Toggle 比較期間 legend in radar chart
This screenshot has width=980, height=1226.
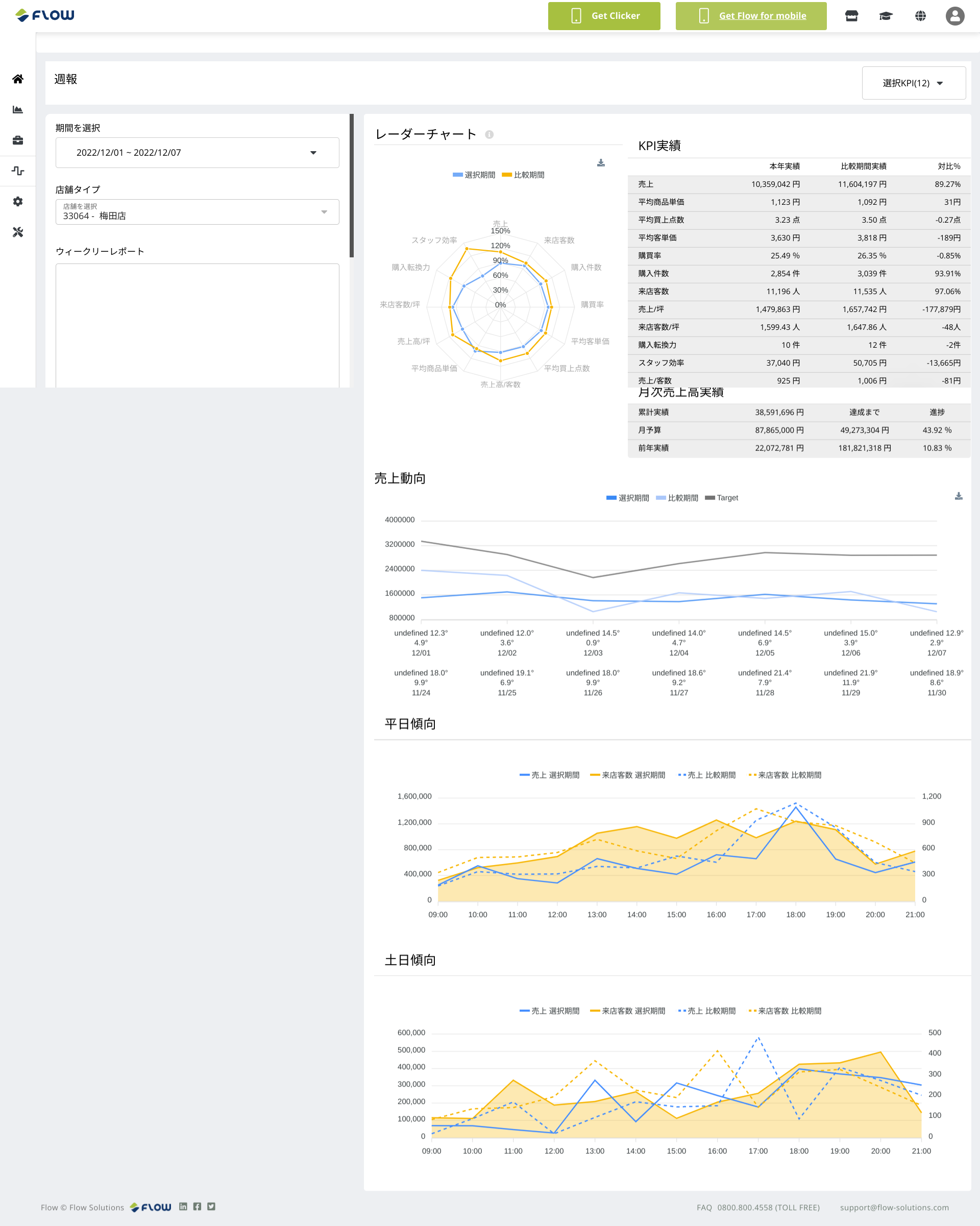(x=523, y=175)
